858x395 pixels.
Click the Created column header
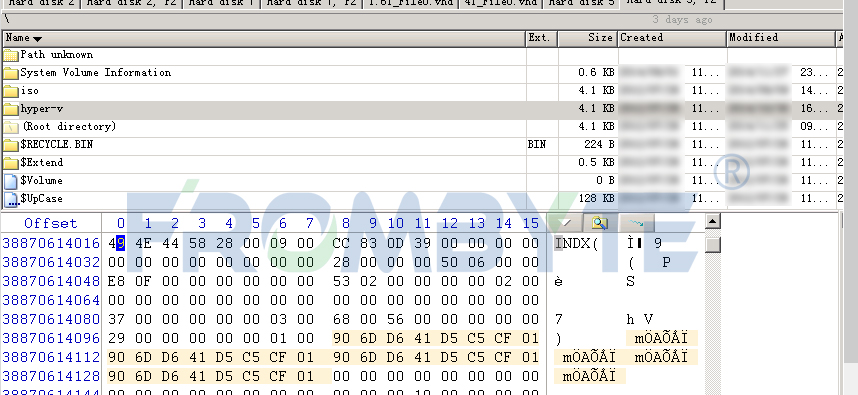coord(672,38)
